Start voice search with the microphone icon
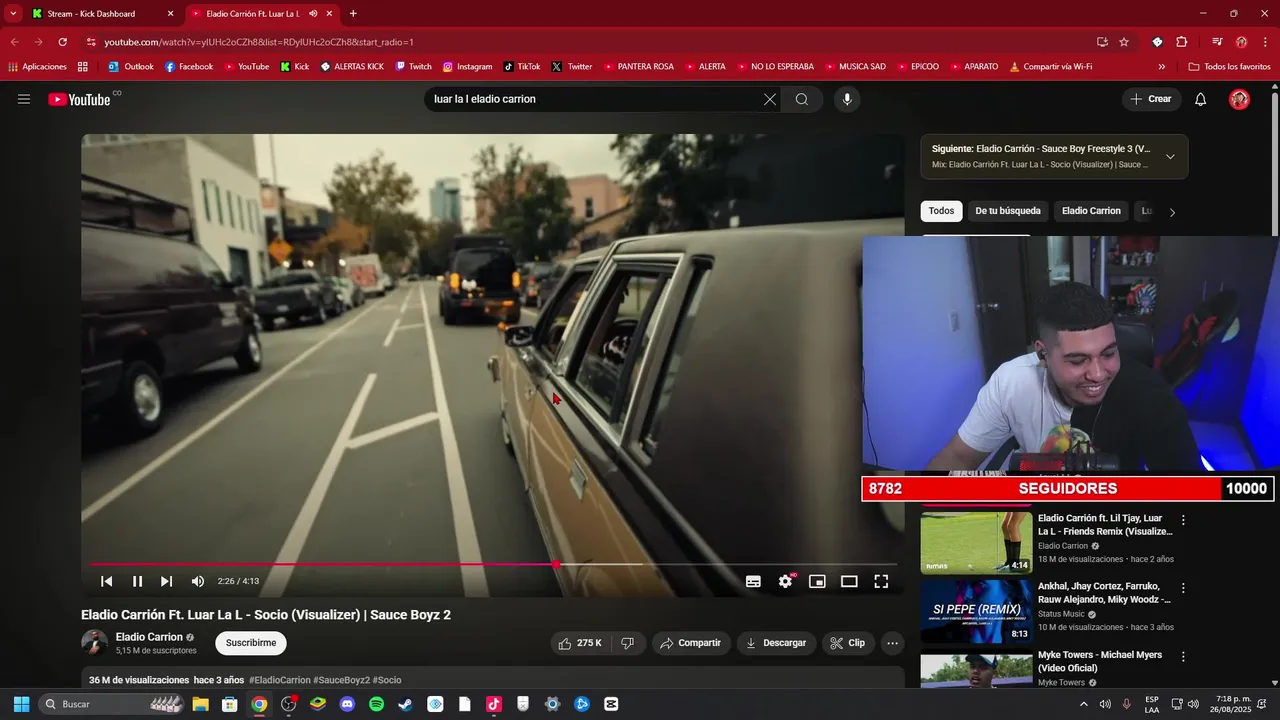Viewport: 1280px width, 720px height. (847, 99)
